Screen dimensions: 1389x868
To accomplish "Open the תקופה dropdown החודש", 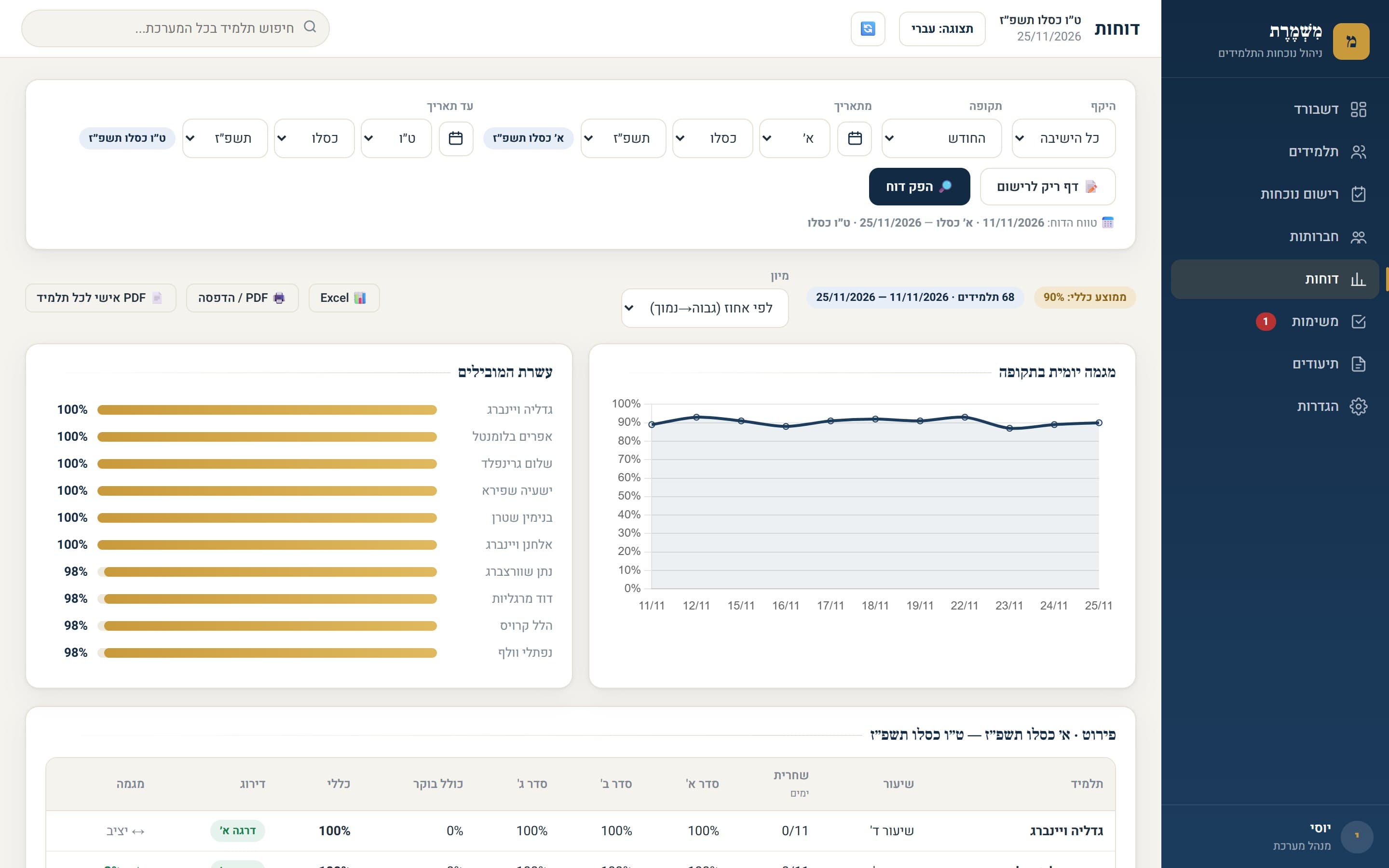I will pyautogui.click(x=941, y=138).
